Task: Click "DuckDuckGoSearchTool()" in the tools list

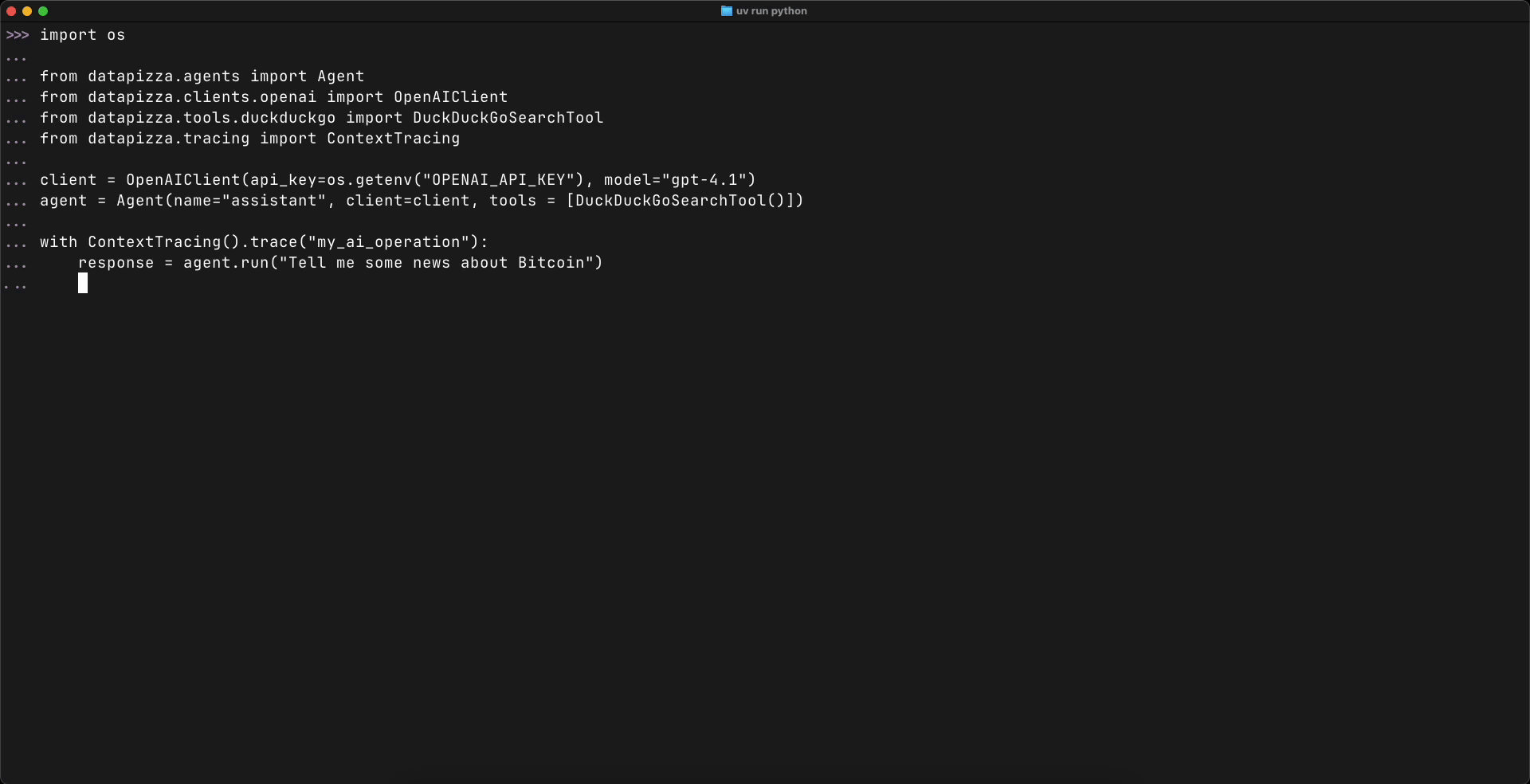Action: (680, 201)
